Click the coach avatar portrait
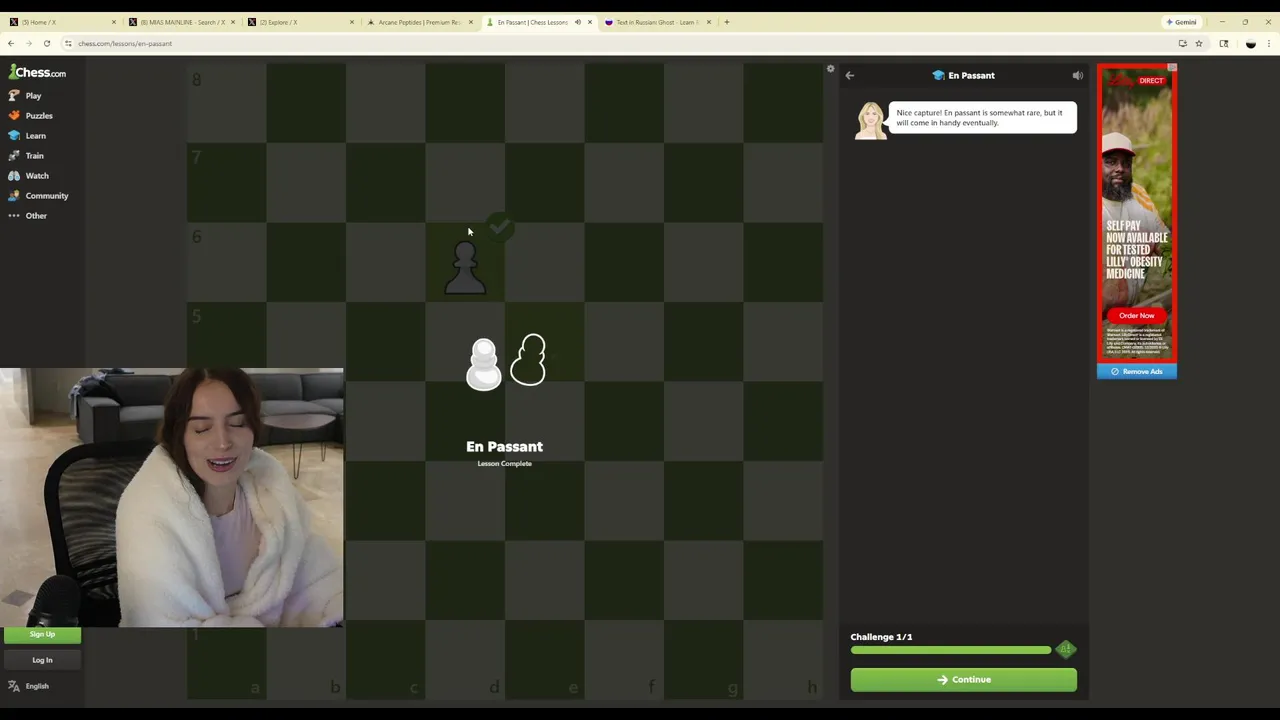Viewport: 1280px width, 720px height. 870,120
